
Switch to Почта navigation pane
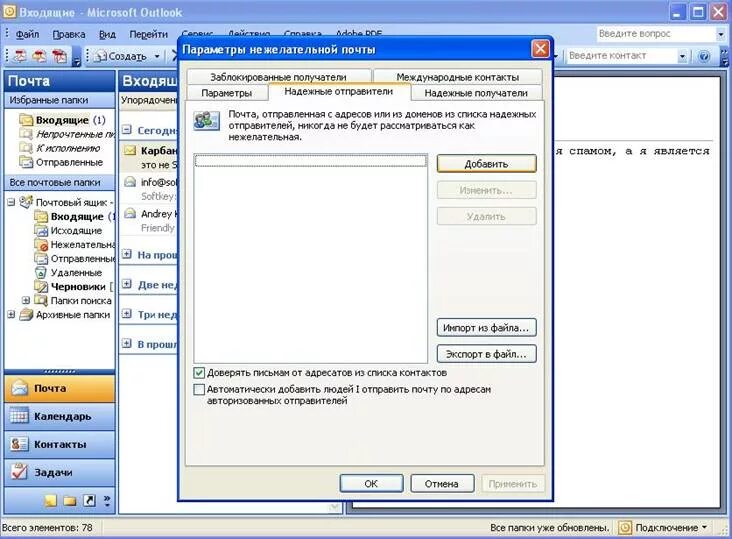[59, 388]
